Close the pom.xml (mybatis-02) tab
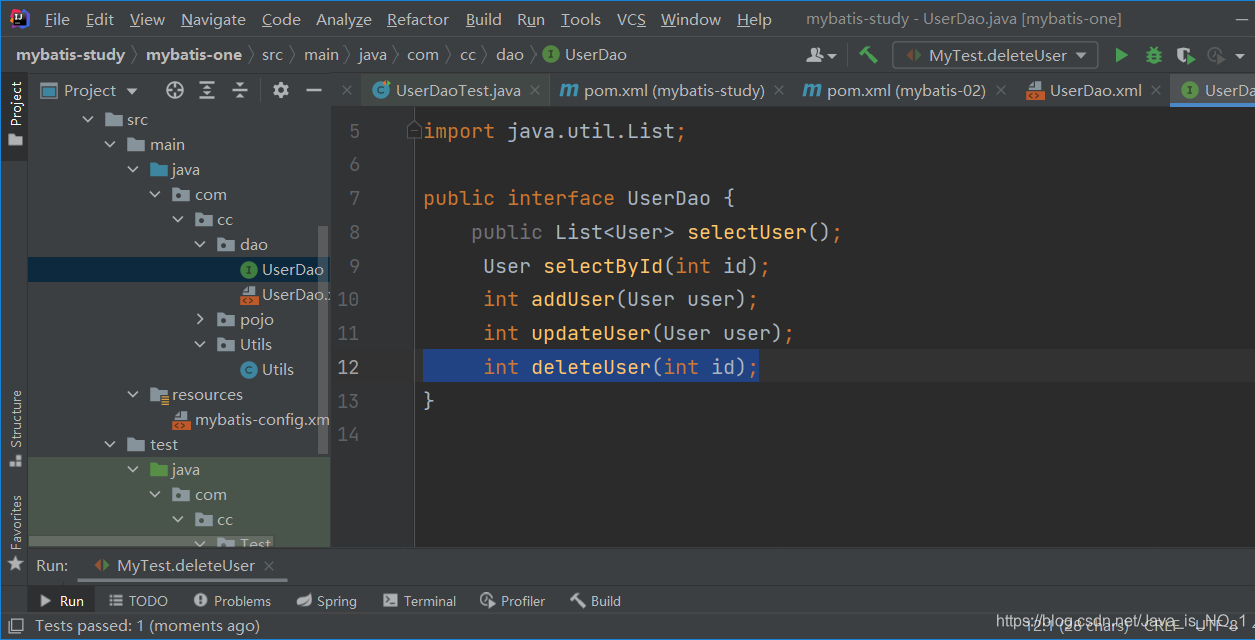This screenshot has width=1255, height=640. click(x=1001, y=90)
